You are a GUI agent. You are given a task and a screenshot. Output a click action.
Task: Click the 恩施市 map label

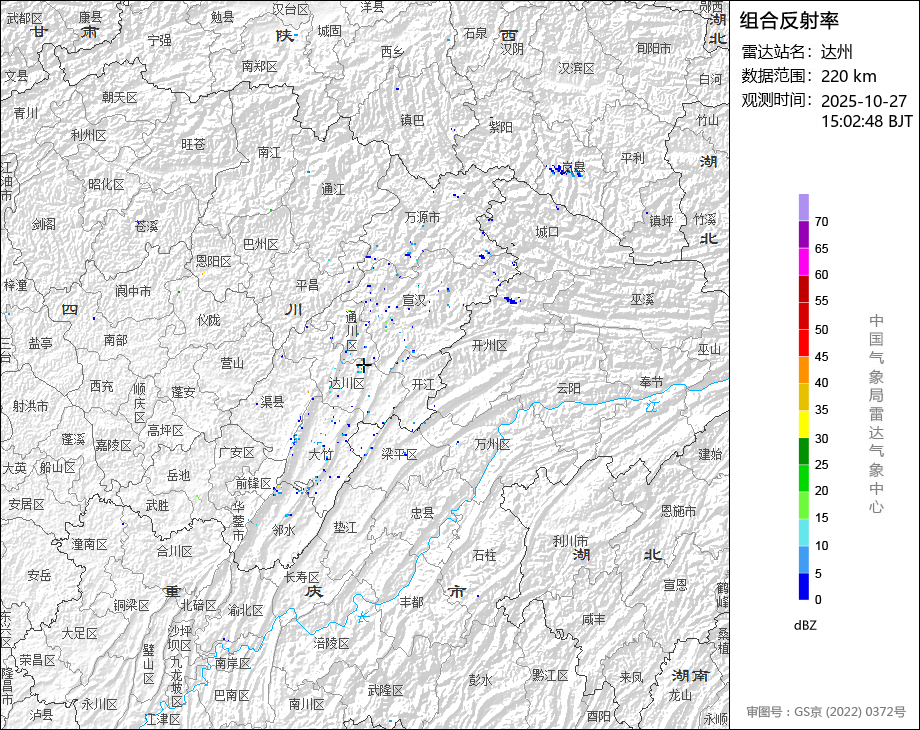(679, 511)
